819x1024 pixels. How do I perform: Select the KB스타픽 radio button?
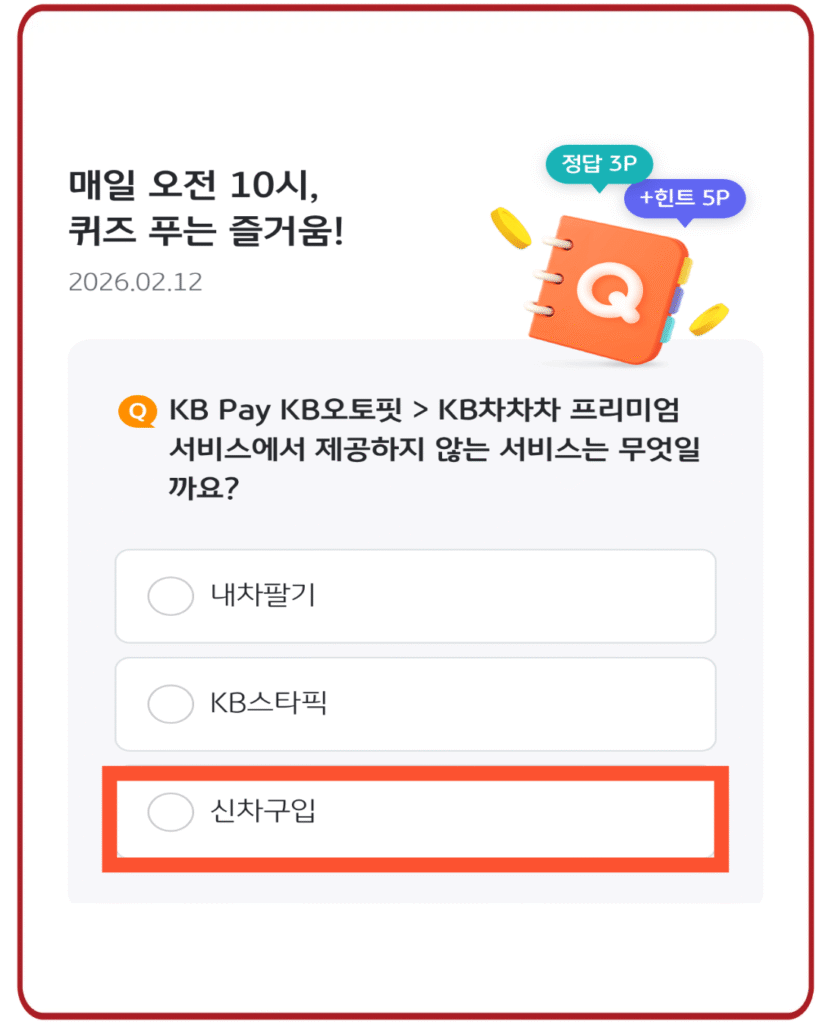[x=170, y=704]
